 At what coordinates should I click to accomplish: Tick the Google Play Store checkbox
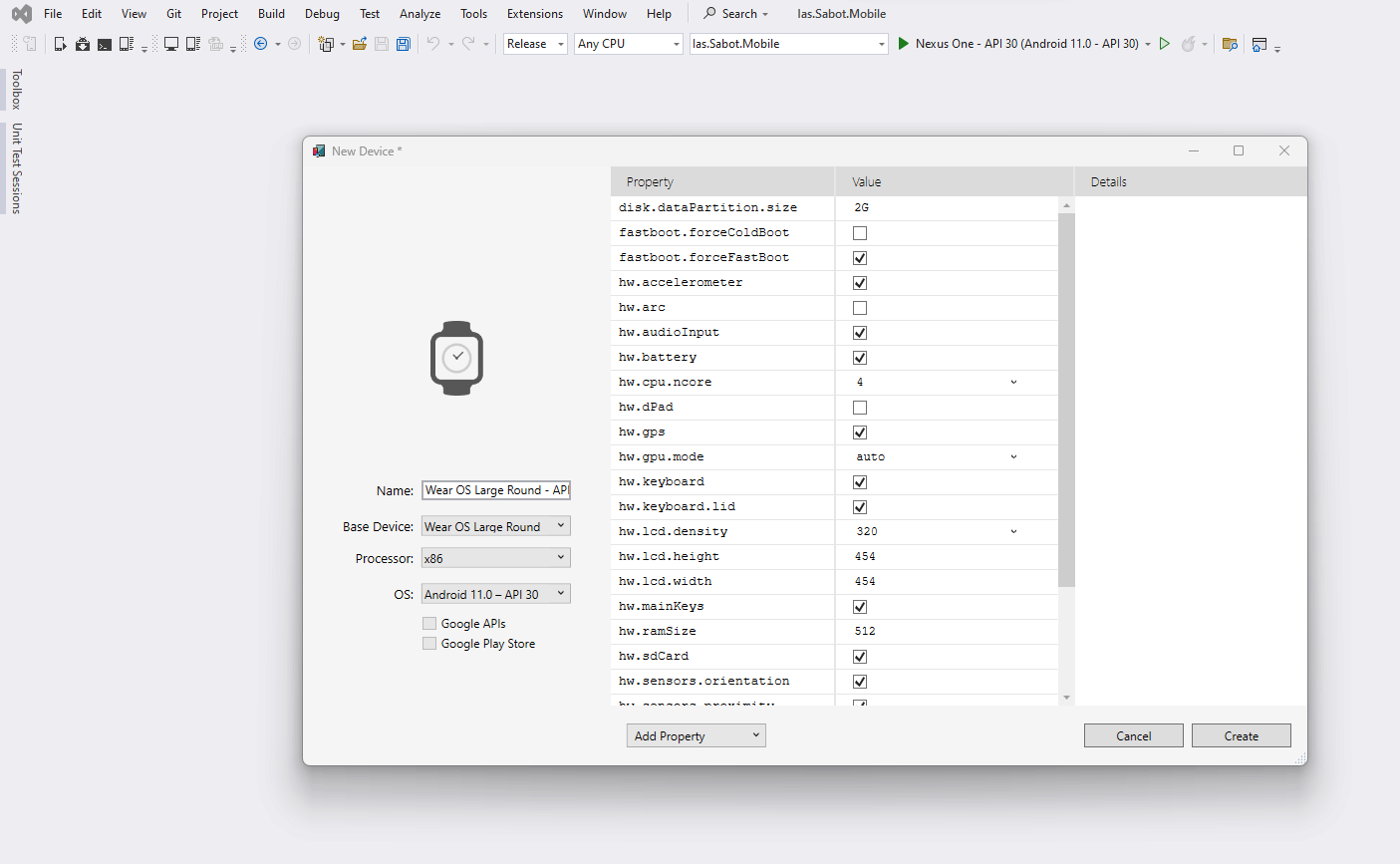(429, 644)
